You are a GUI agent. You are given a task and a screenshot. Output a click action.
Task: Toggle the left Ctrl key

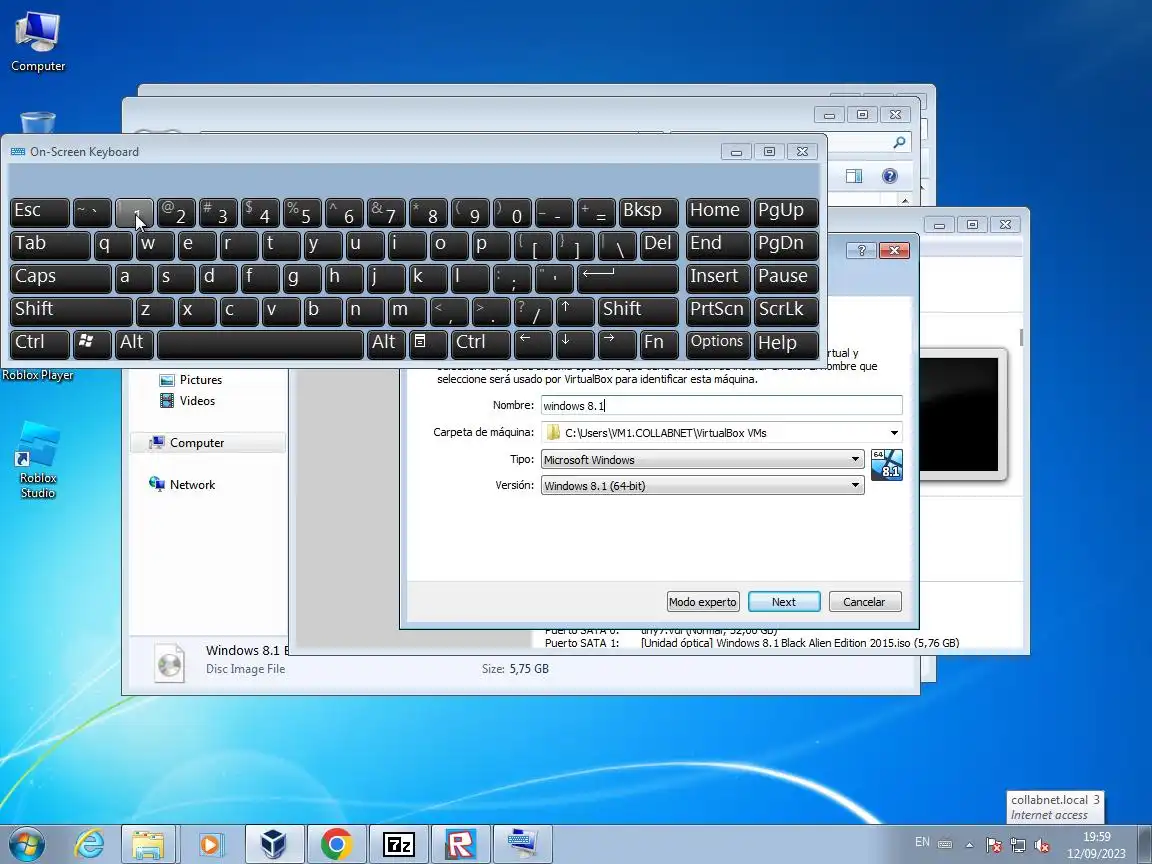click(40, 345)
